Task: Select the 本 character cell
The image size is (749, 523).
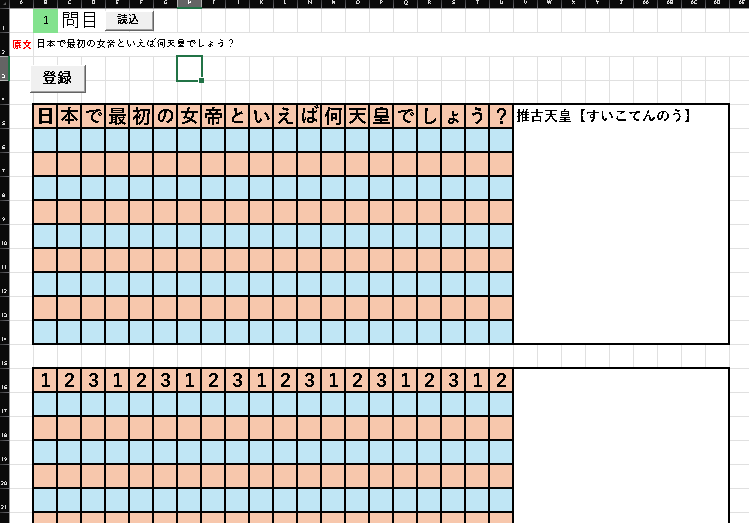Action: coord(69,116)
